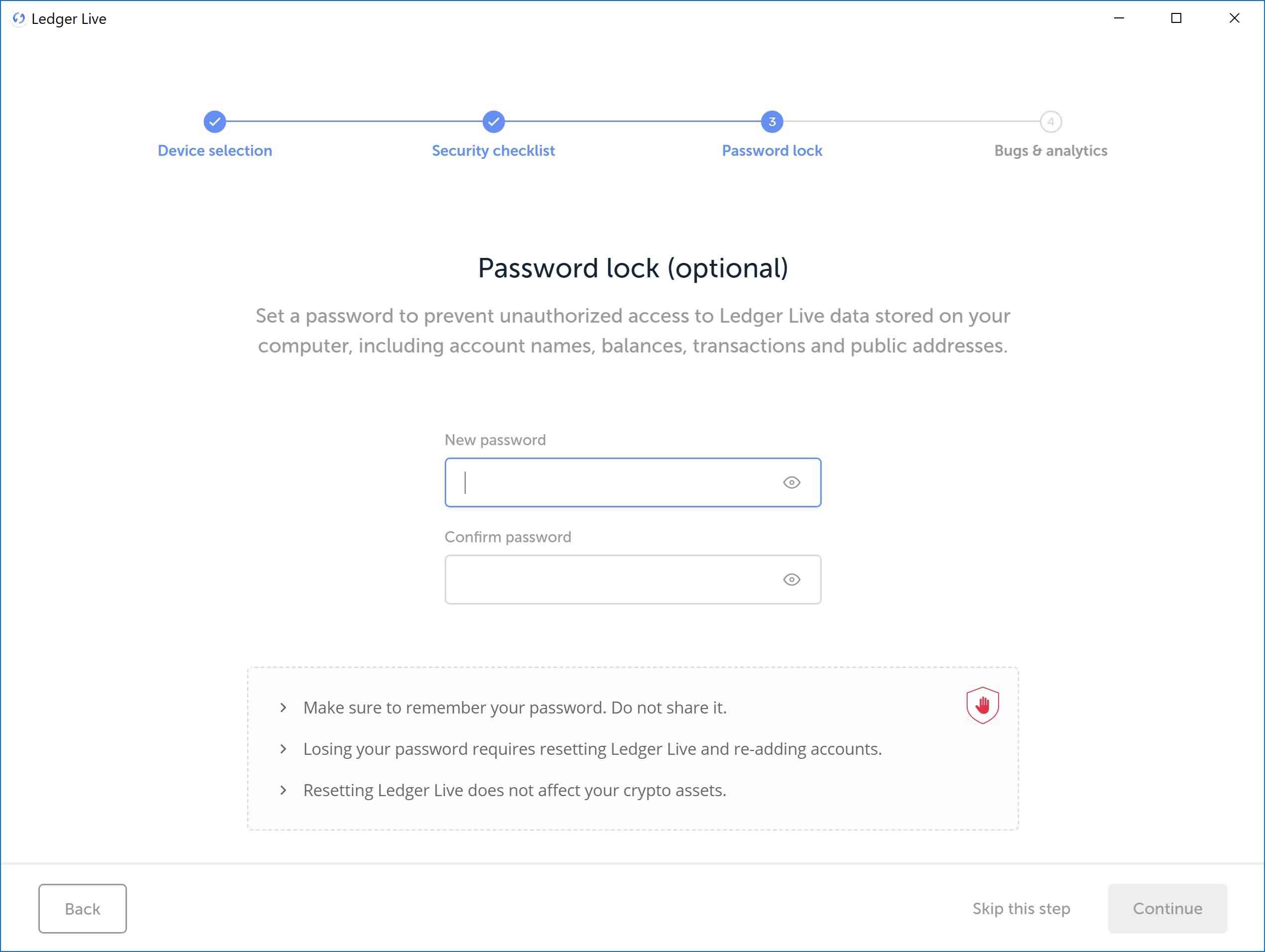Click the Security checklist checkmark step circle
The image size is (1265, 952).
[x=493, y=121]
